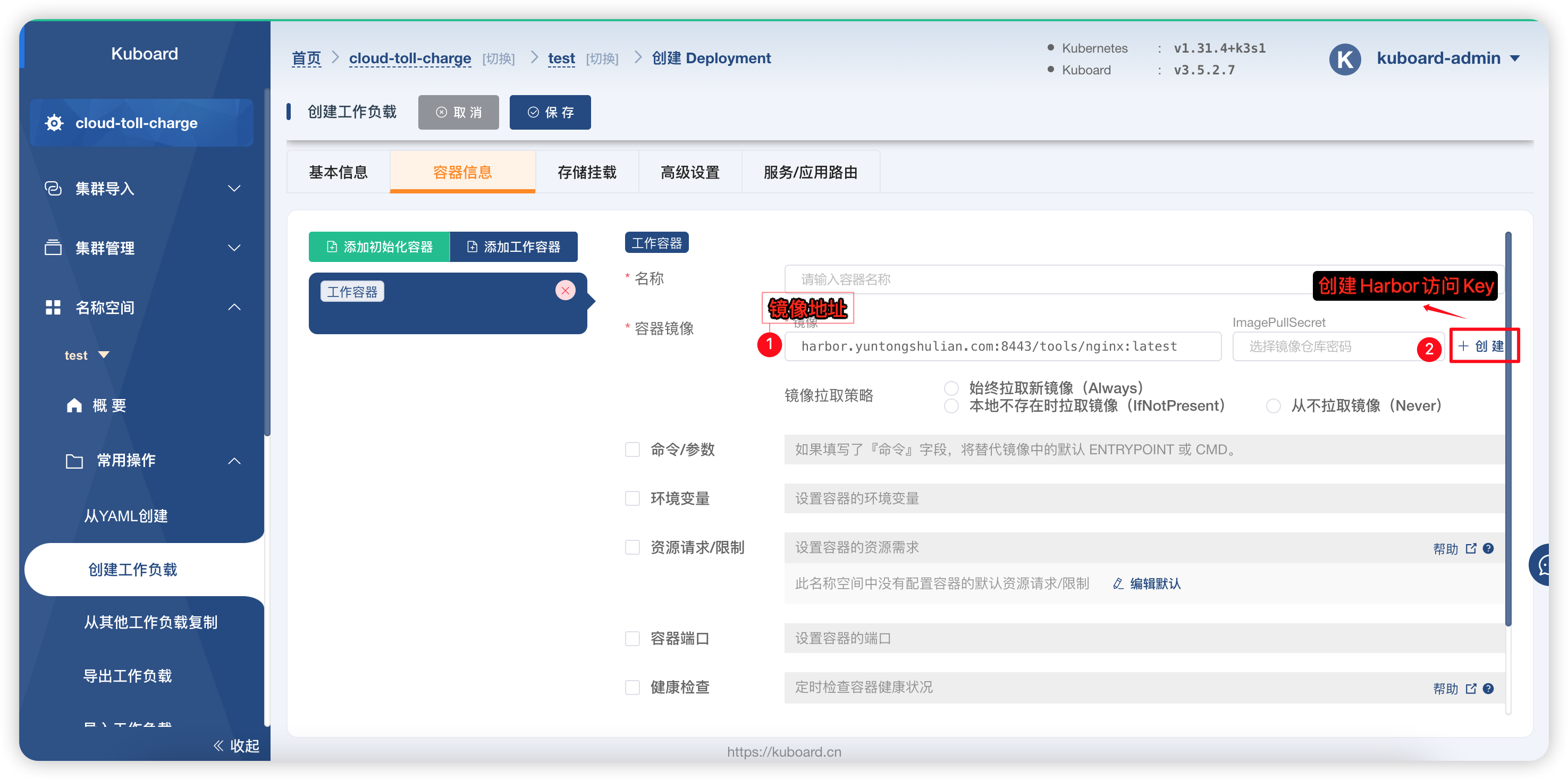Open the help question icon for 资源请求/限制
1568x780 pixels.
coord(1488,548)
